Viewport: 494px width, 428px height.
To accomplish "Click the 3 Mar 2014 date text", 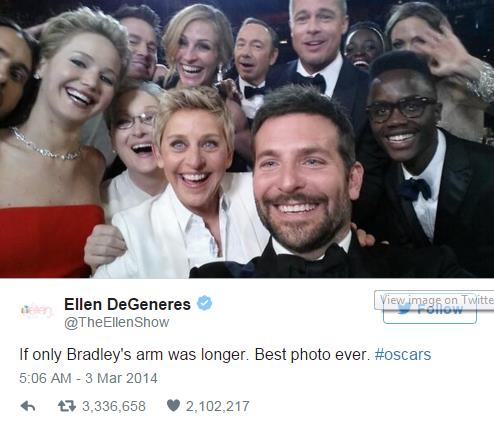I will [121, 378].
